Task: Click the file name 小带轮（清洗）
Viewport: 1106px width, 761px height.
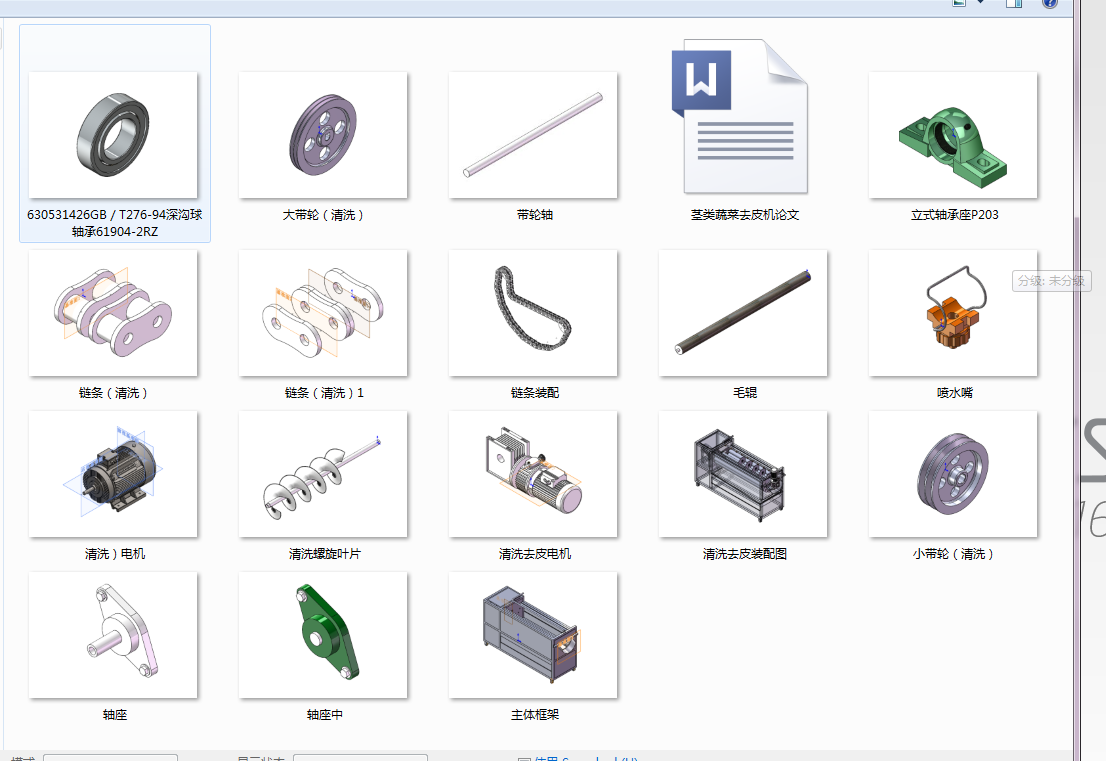Action: pyautogui.click(x=953, y=554)
